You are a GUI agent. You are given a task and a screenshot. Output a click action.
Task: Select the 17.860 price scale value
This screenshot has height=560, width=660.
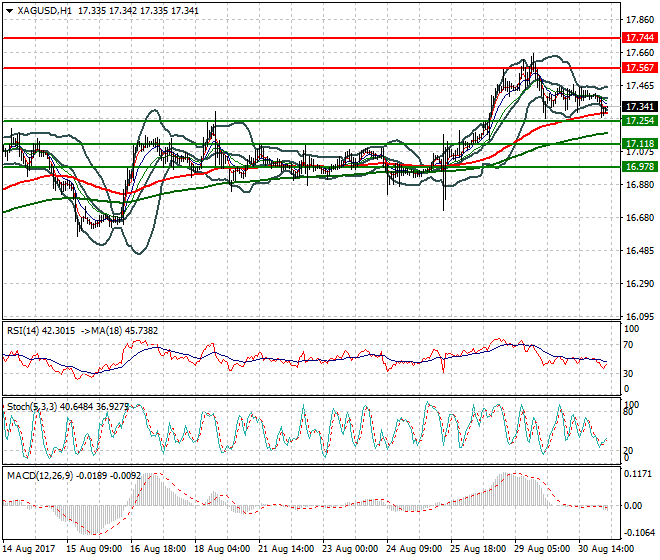640,20
